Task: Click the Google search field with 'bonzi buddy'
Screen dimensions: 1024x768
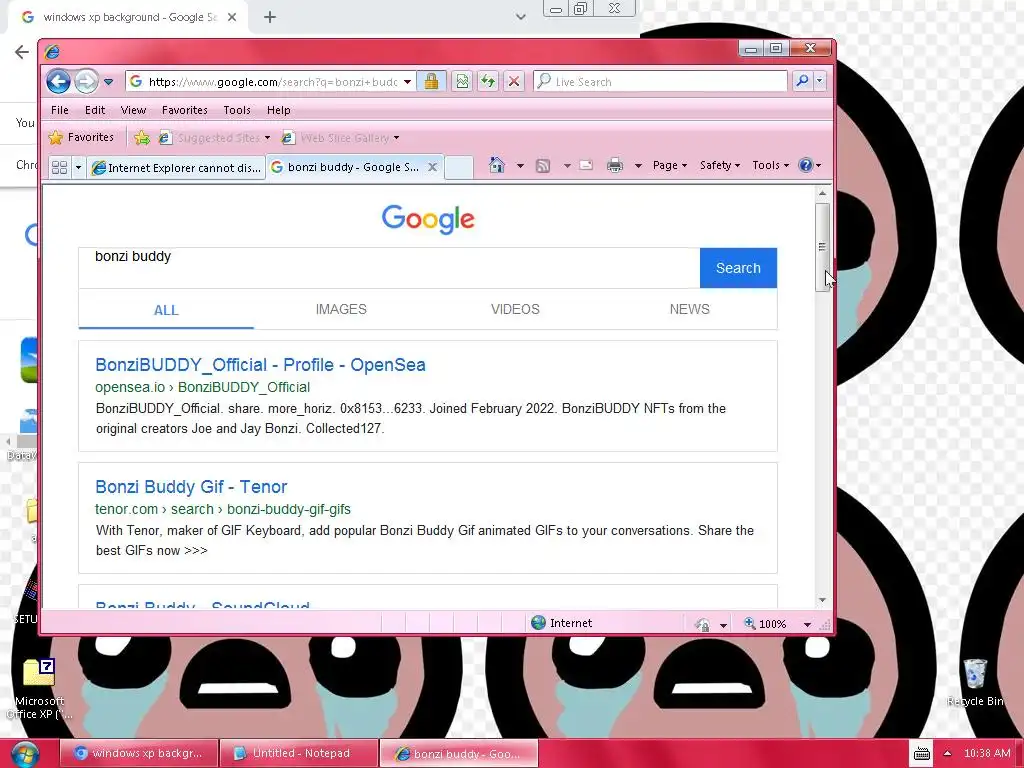Action: (389, 268)
